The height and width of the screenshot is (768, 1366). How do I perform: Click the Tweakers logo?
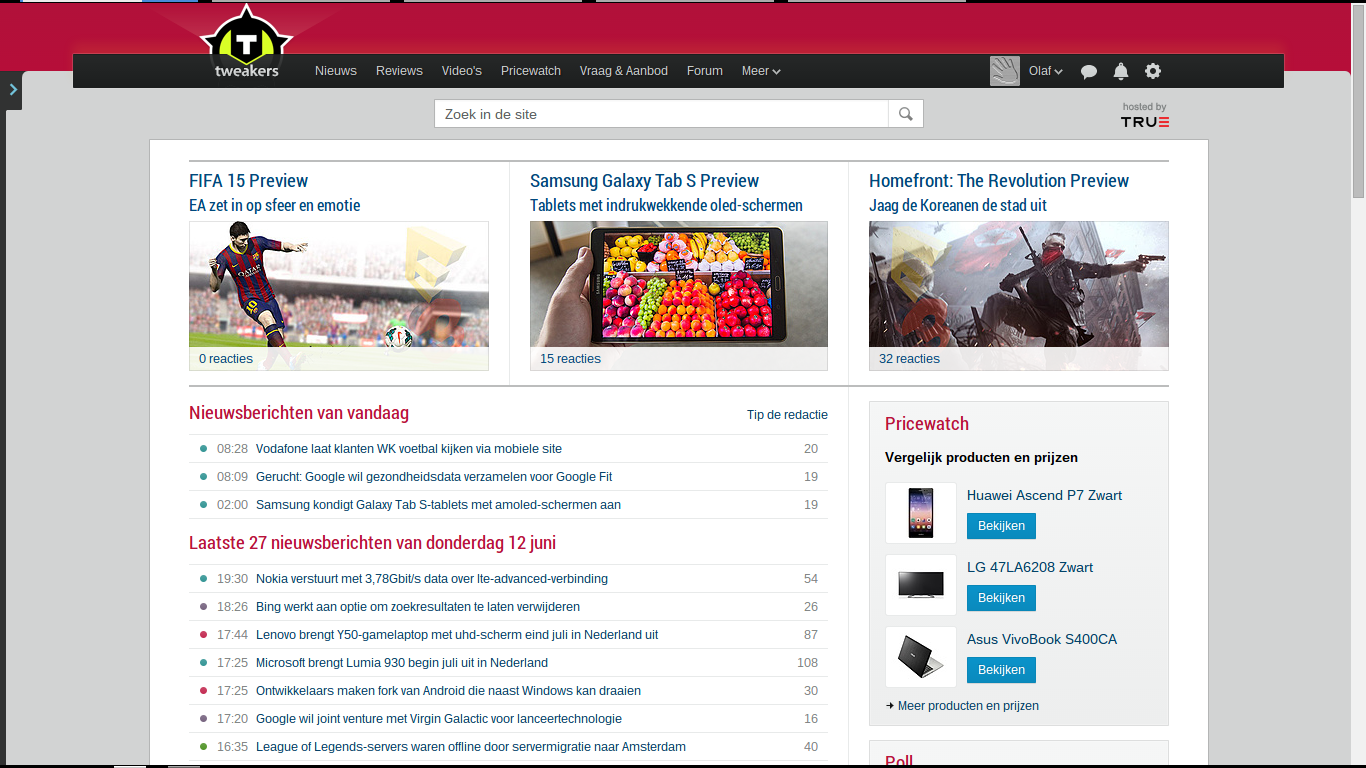[x=246, y=43]
